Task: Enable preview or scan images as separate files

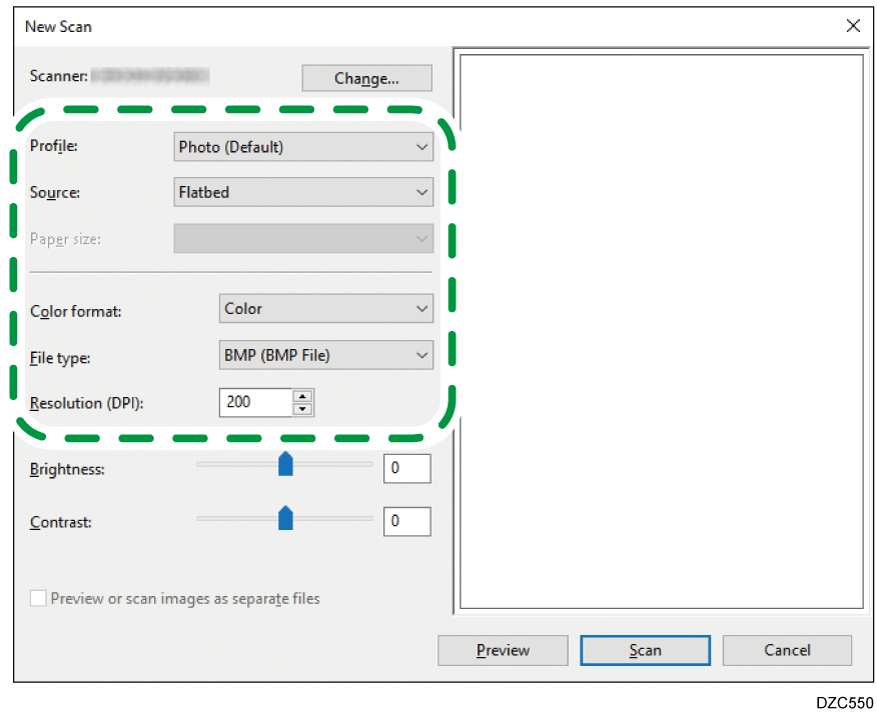Action: [x=38, y=598]
